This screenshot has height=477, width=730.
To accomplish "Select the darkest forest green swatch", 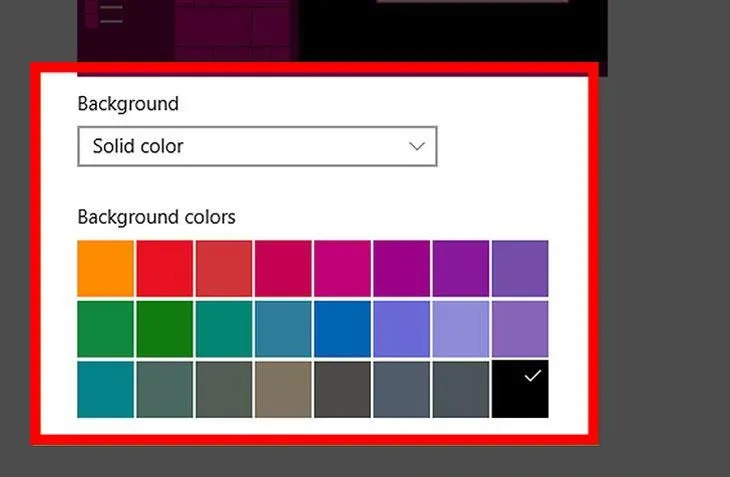I will point(164,329).
